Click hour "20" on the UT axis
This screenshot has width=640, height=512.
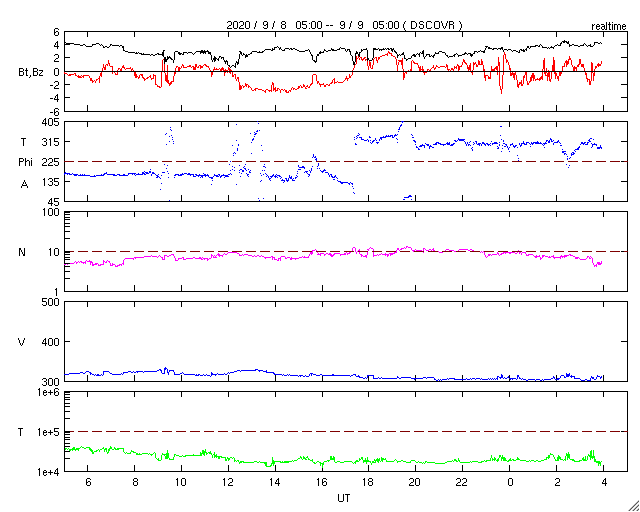click(416, 483)
